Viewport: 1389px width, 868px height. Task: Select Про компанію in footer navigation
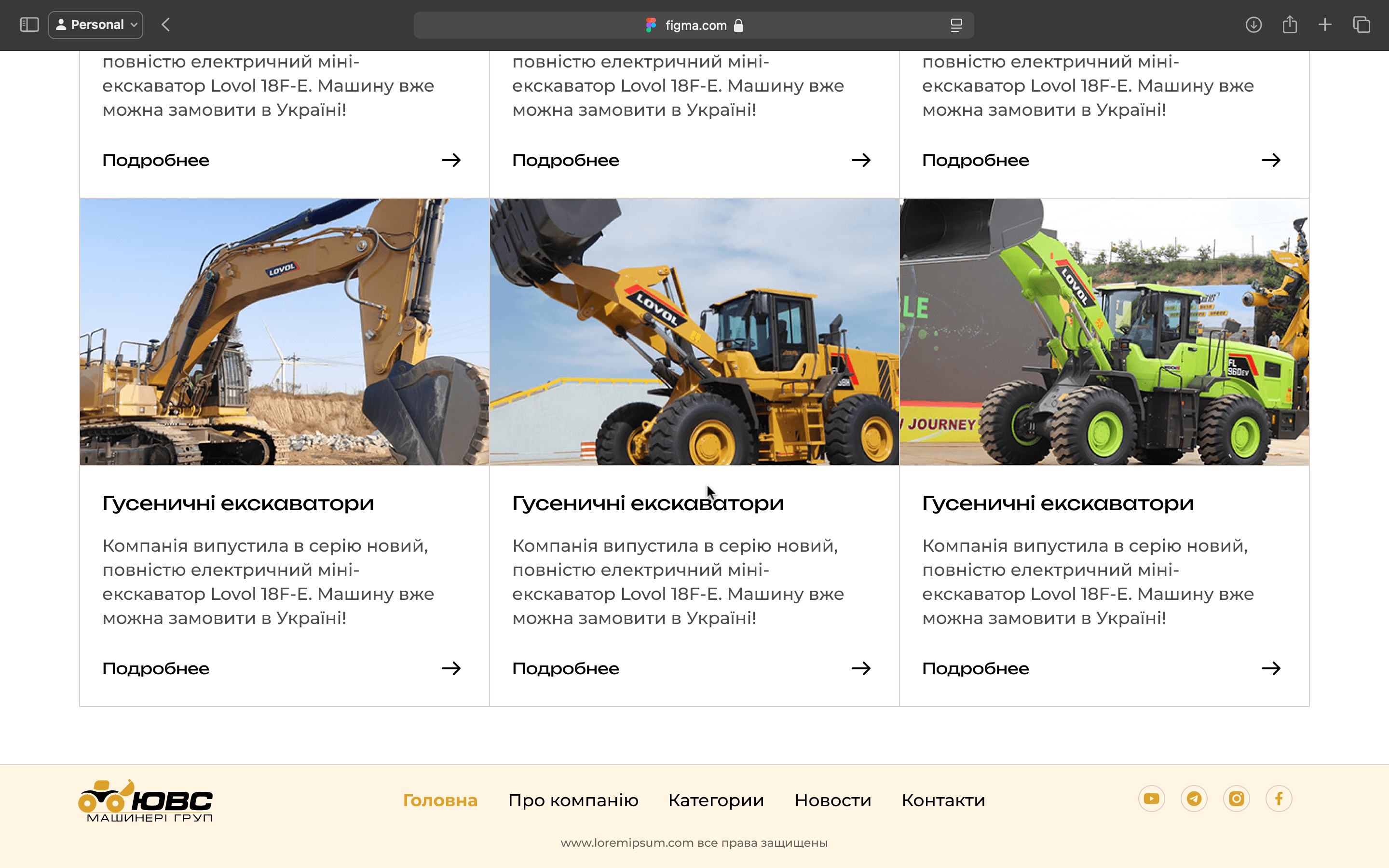click(573, 800)
